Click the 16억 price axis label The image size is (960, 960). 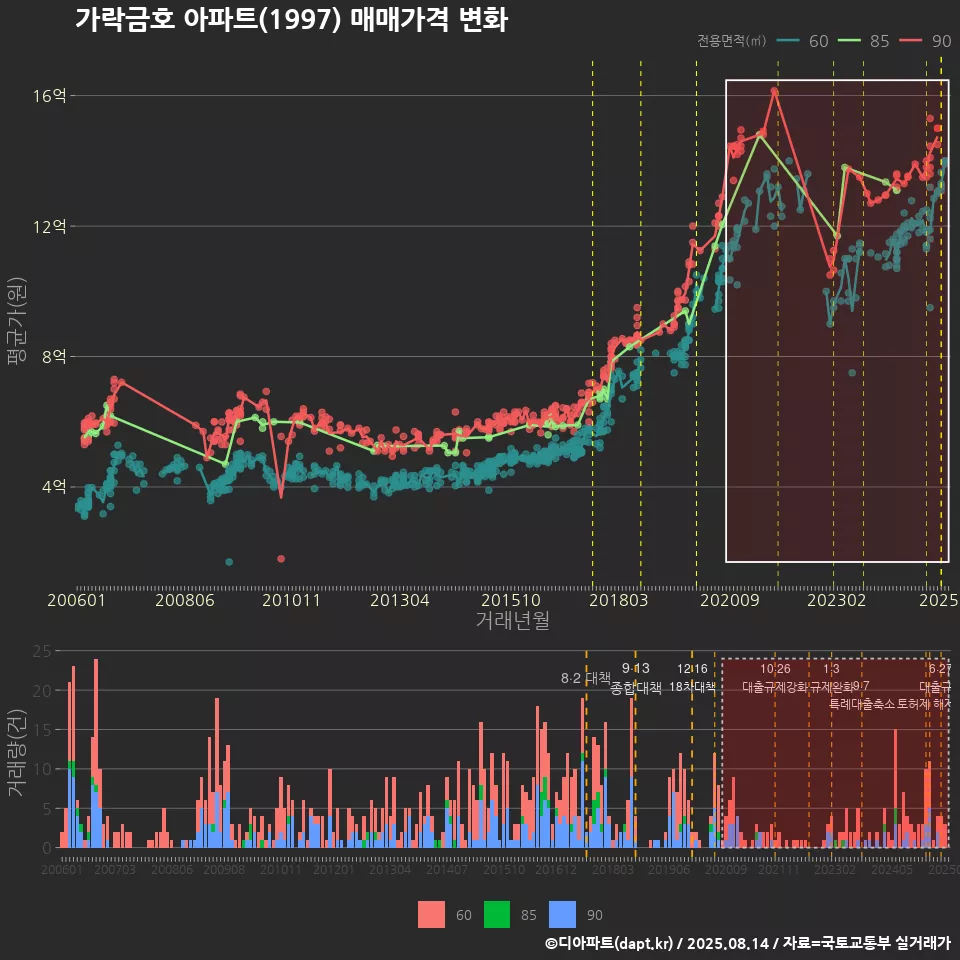(x=50, y=96)
